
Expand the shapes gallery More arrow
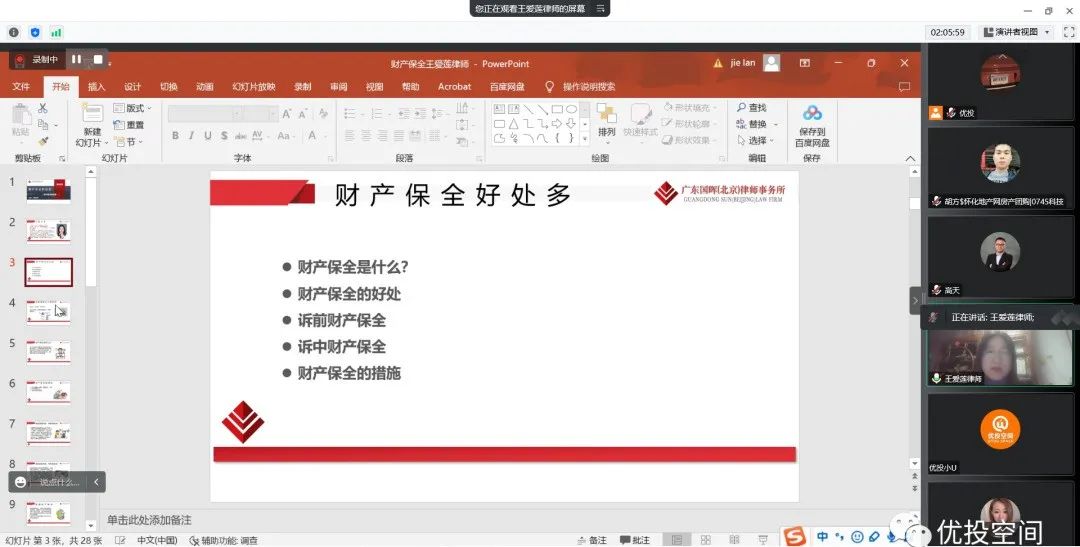coord(585,138)
